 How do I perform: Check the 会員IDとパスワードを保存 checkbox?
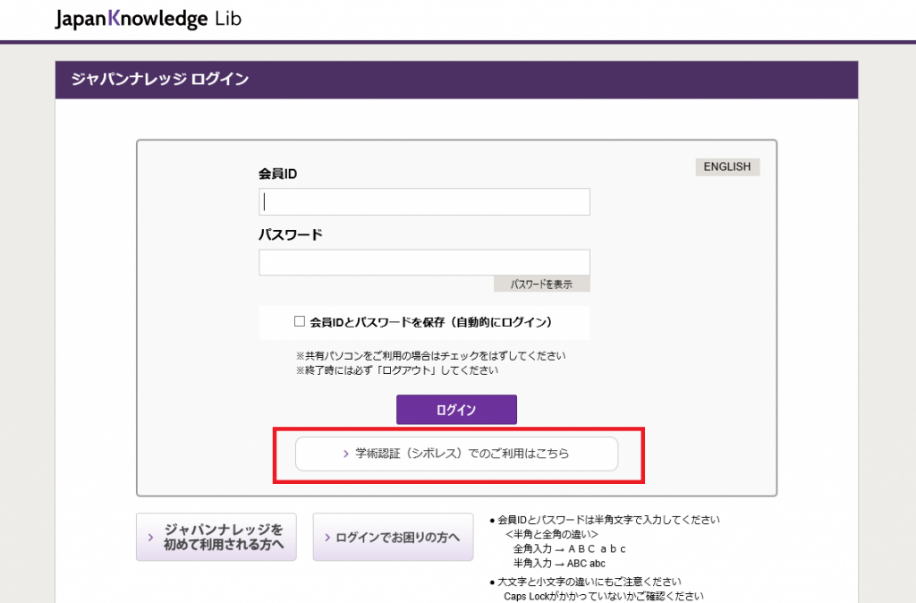300,321
